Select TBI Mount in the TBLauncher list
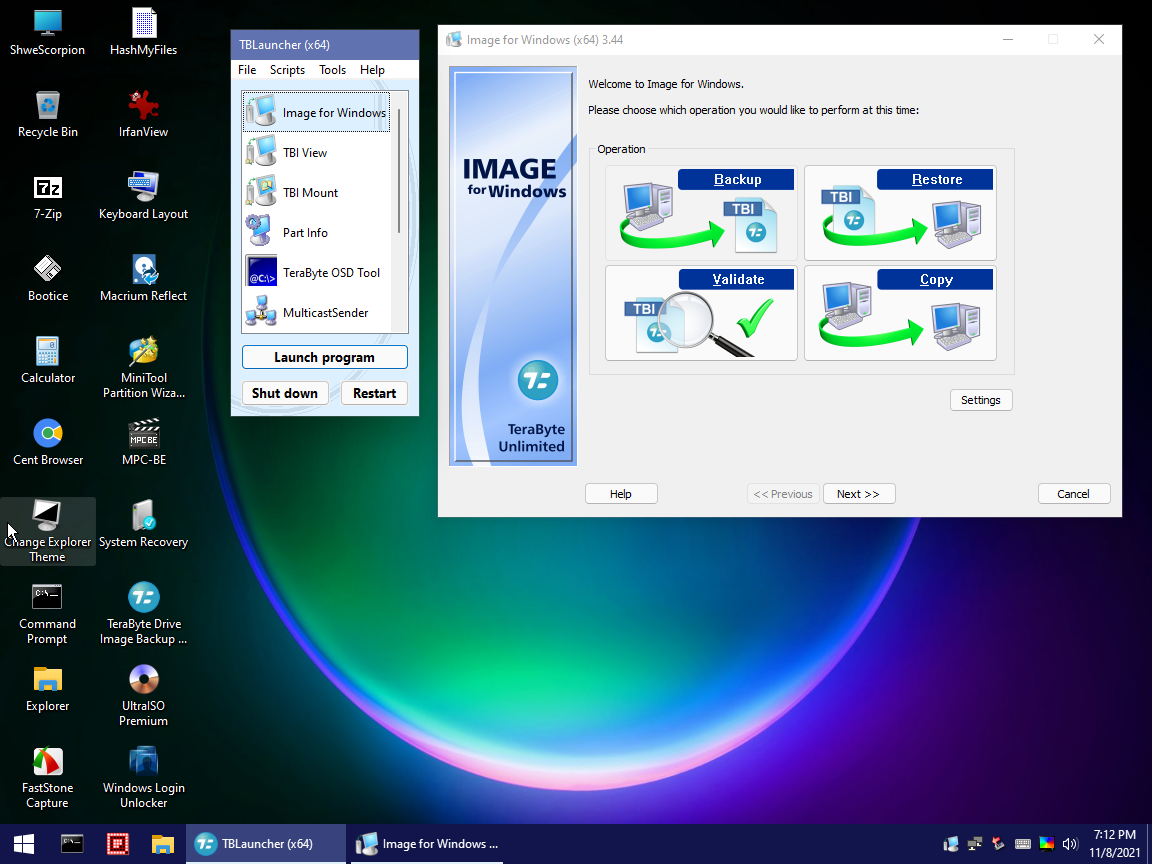This screenshot has height=864, width=1152. (316, 192)
